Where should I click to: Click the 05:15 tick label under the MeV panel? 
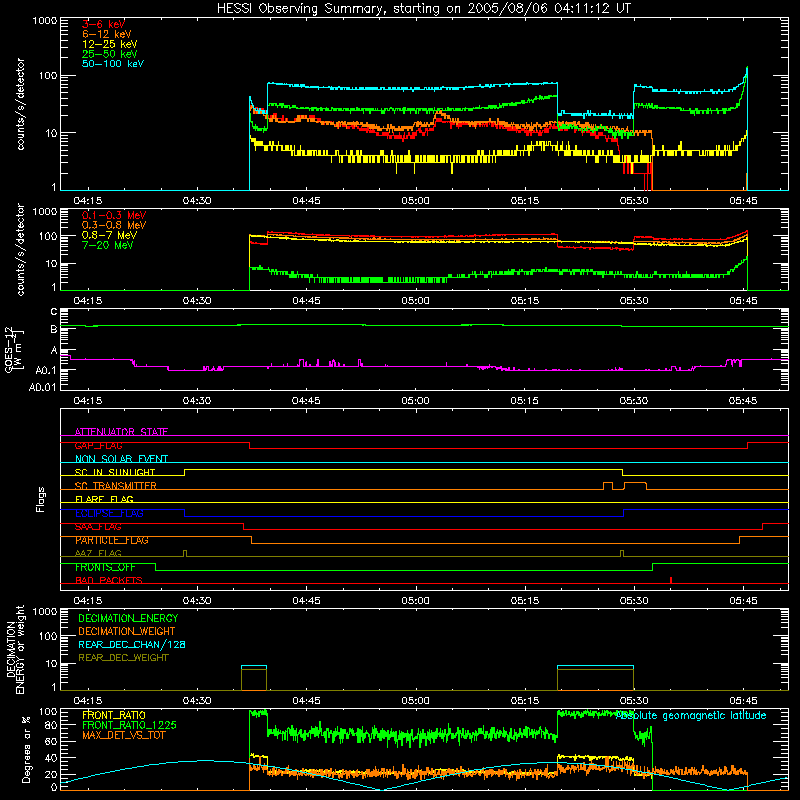tap(524, 301)
